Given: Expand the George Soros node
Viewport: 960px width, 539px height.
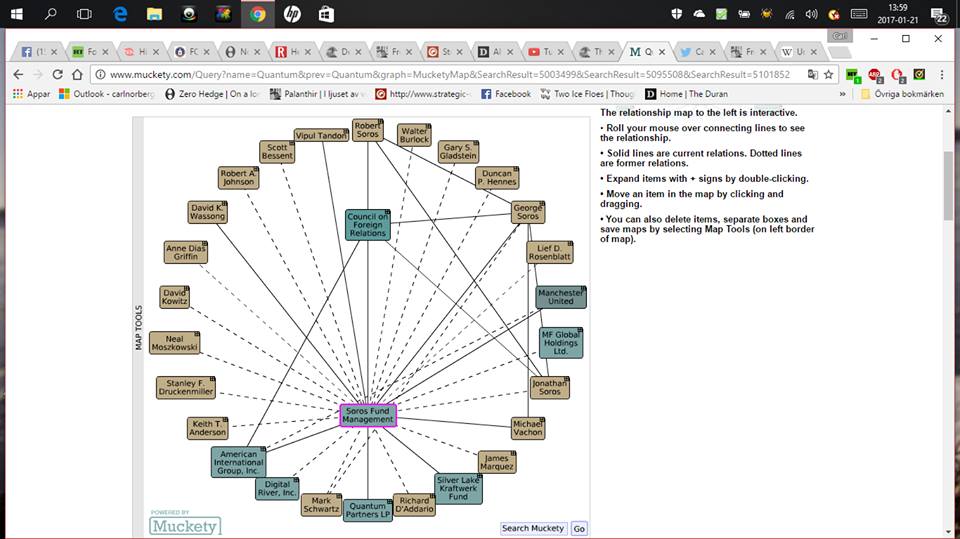Looking at the screenshot, I should (x=543, y=203).
